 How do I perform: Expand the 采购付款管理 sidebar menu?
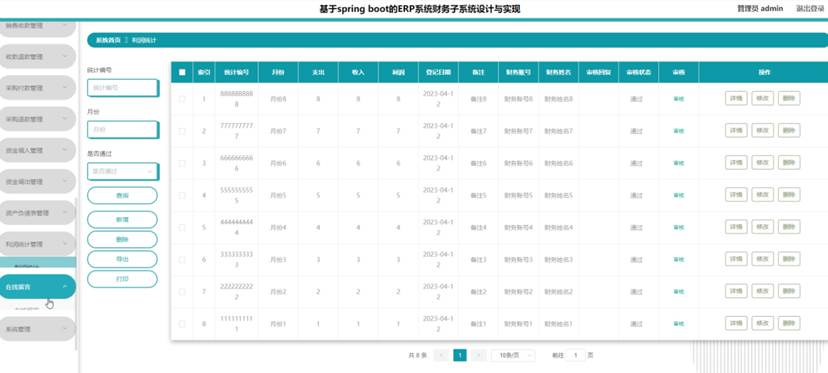36,88
